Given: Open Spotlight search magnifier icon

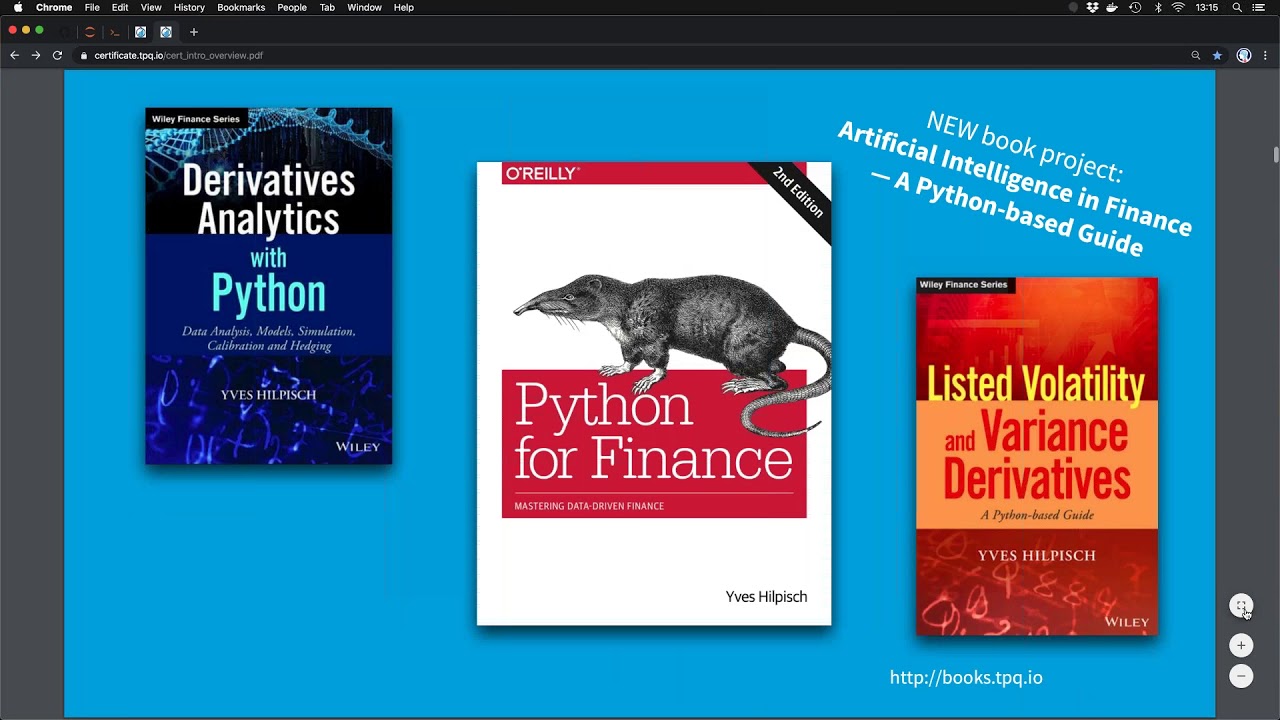Looking at the screenshot, I should (1237, 7).
